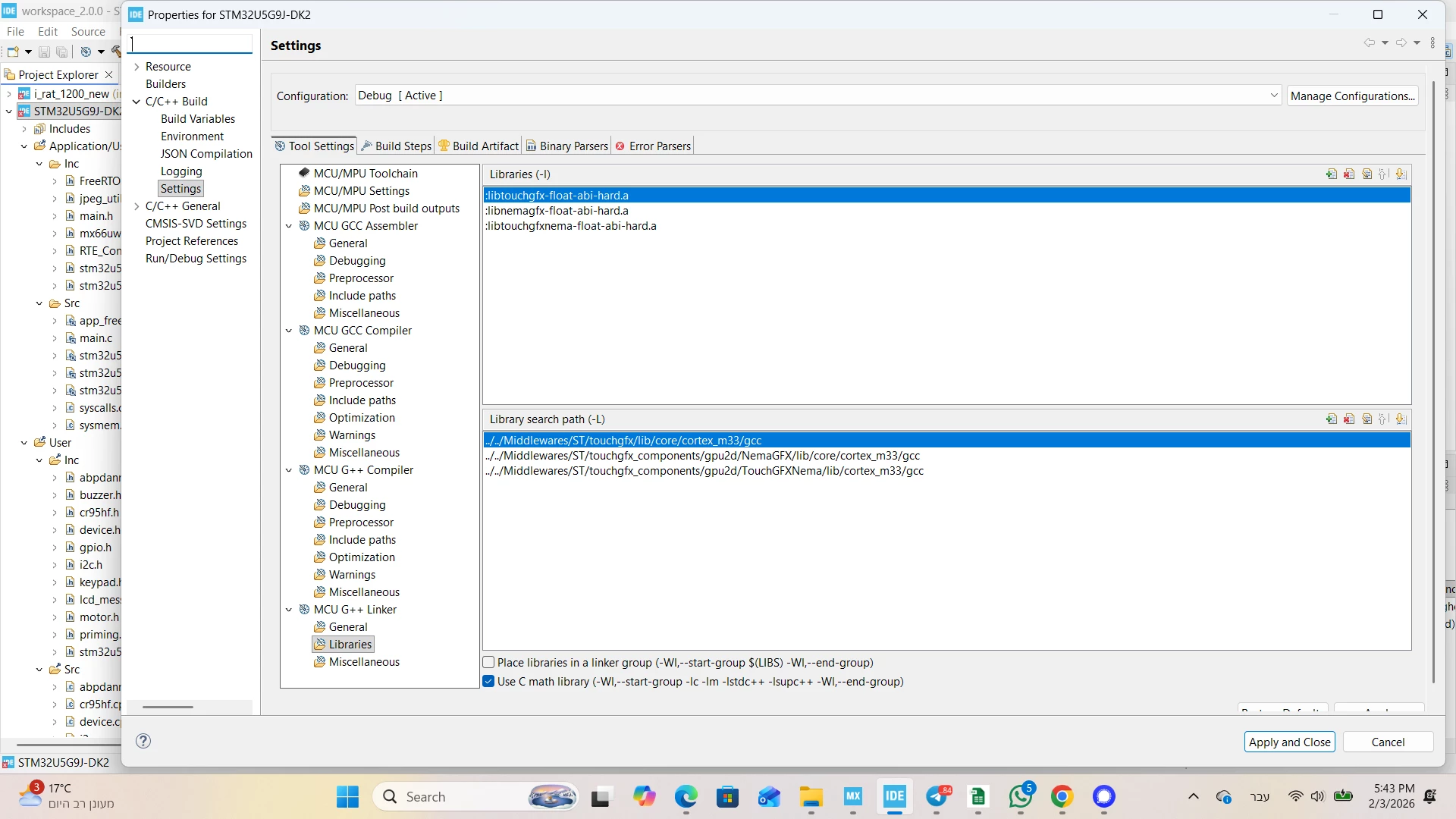Collapse the MCU G++ Linker group
The height and width of the screenshot is (819, 1456).
(289, 610)
